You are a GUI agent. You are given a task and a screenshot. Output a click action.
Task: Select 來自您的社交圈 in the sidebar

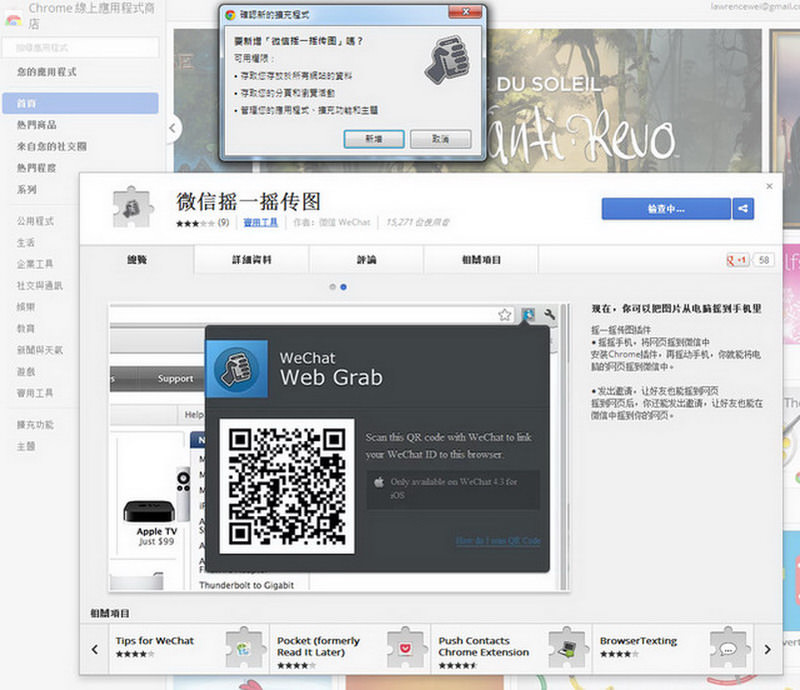(x=52, y=146)
